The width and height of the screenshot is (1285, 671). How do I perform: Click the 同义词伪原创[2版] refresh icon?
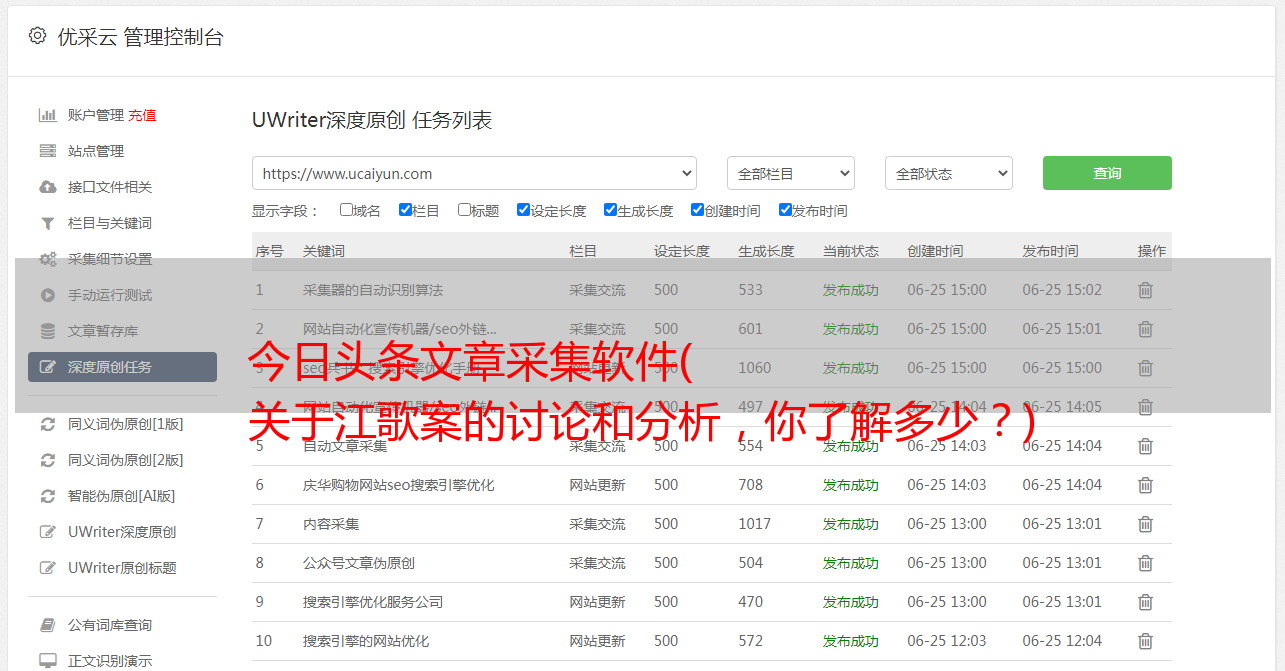click(x=47, y=460)
